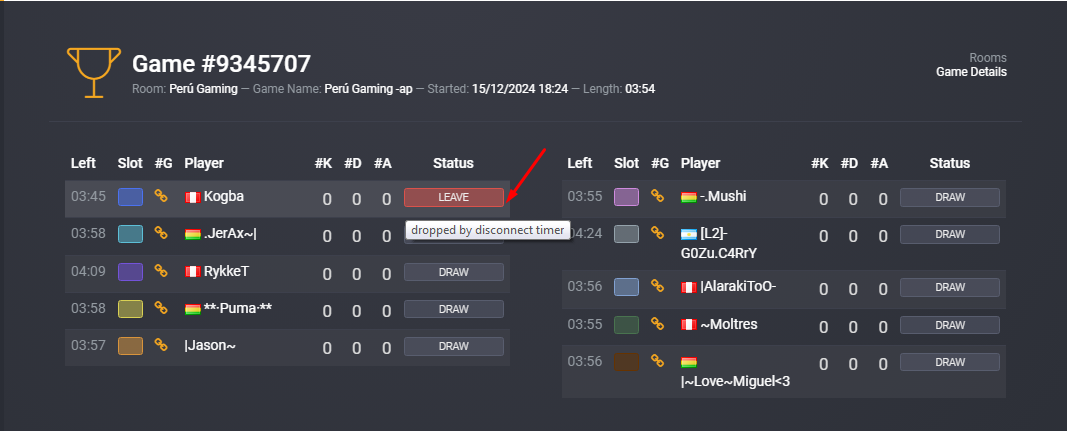The width and height of the screenshot is (1067, 431).
Task: Click the DRAW status for RykkeT
Action: 454,272
